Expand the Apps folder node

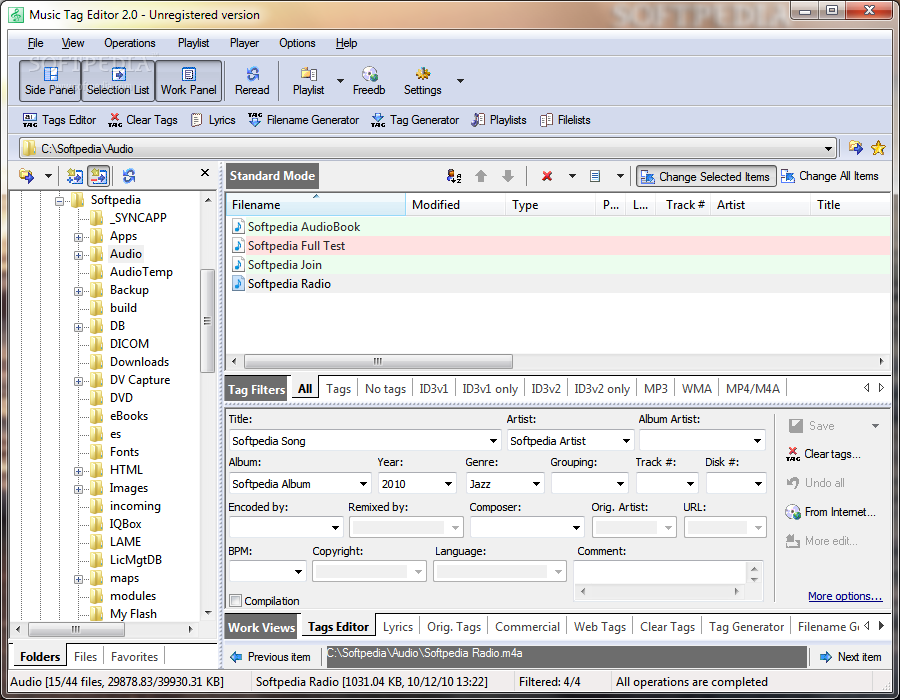tap(78, 237)
